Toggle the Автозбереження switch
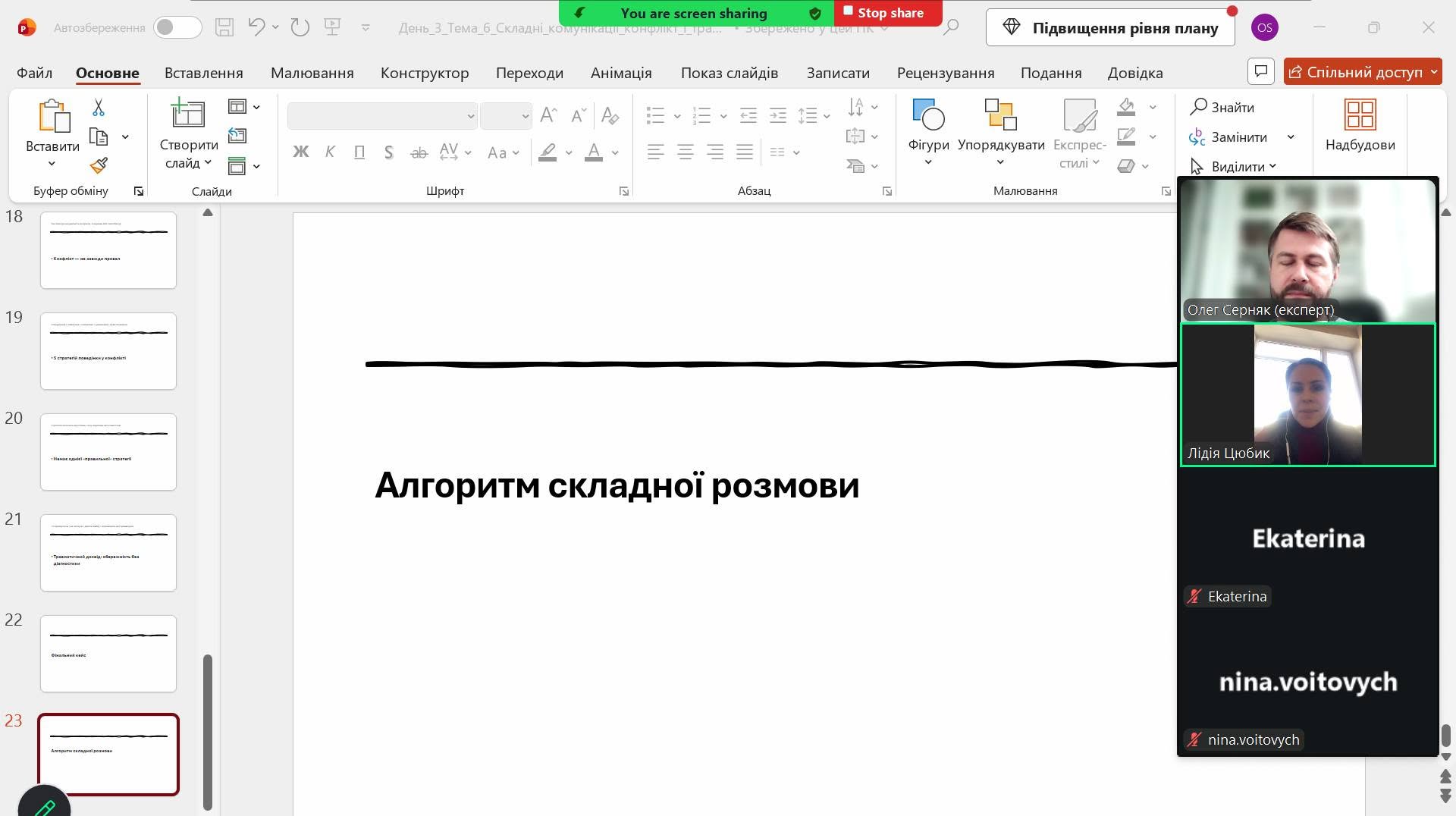 (x=177, y=28)
